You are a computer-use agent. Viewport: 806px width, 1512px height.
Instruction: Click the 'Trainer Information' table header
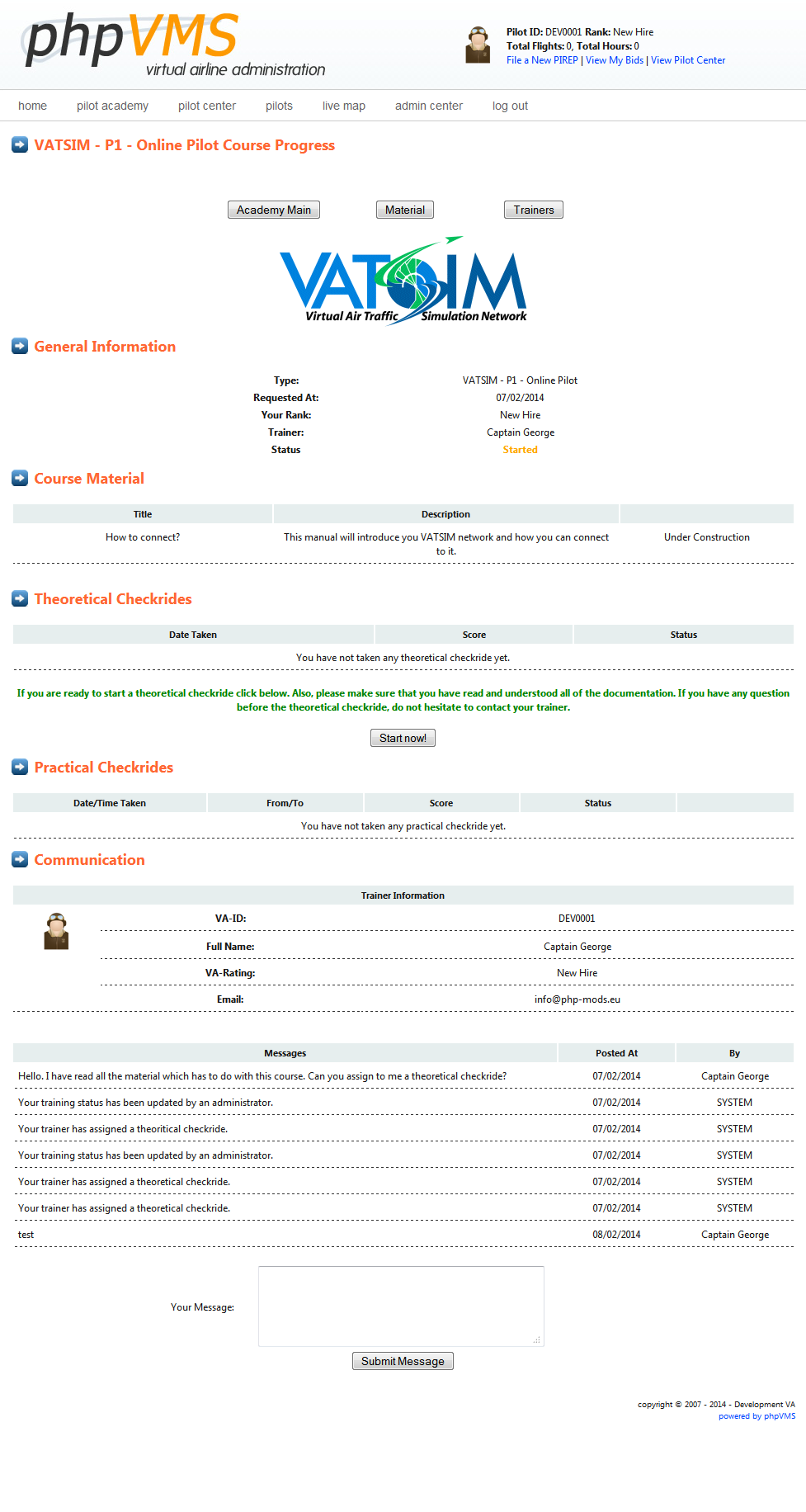pyautogui.click(x=403, y=895)
